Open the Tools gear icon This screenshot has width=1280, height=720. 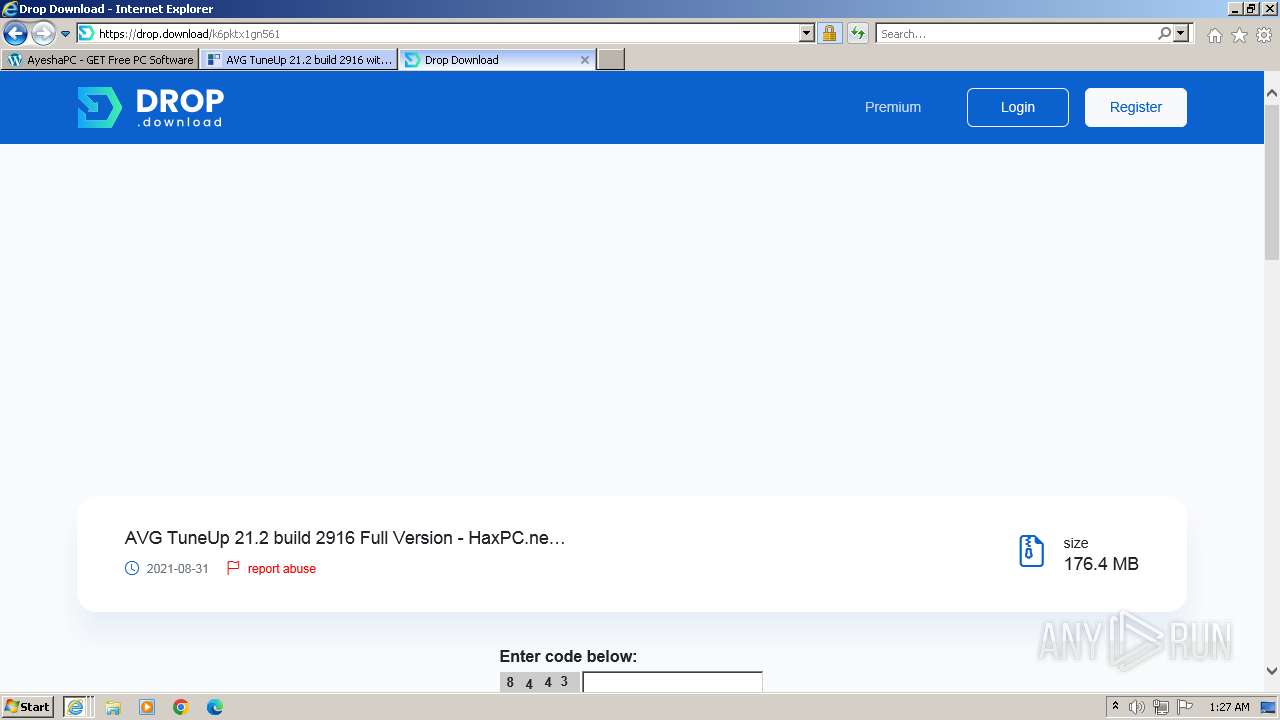[x=1264, y=35]
